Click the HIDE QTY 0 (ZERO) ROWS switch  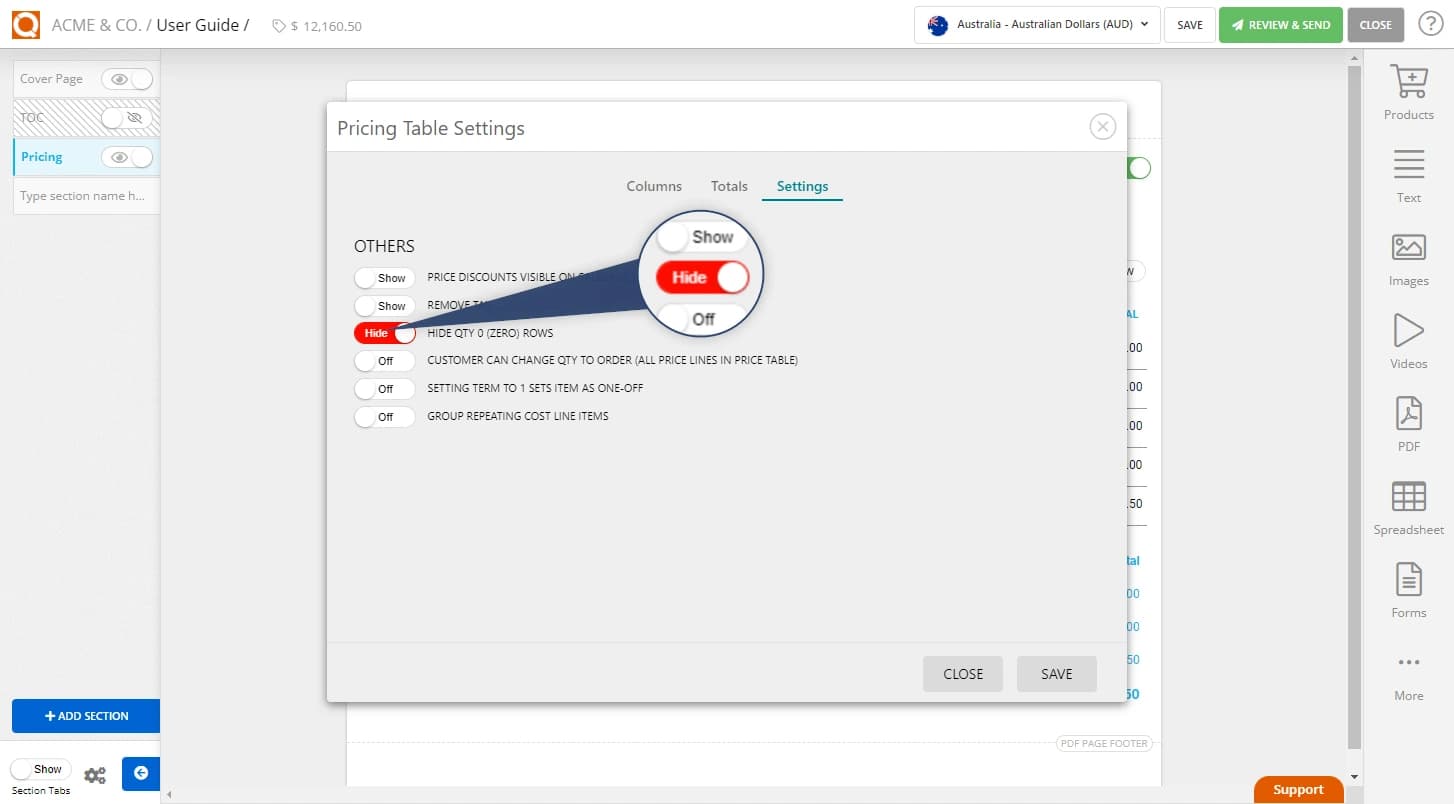tap(384, 333)
